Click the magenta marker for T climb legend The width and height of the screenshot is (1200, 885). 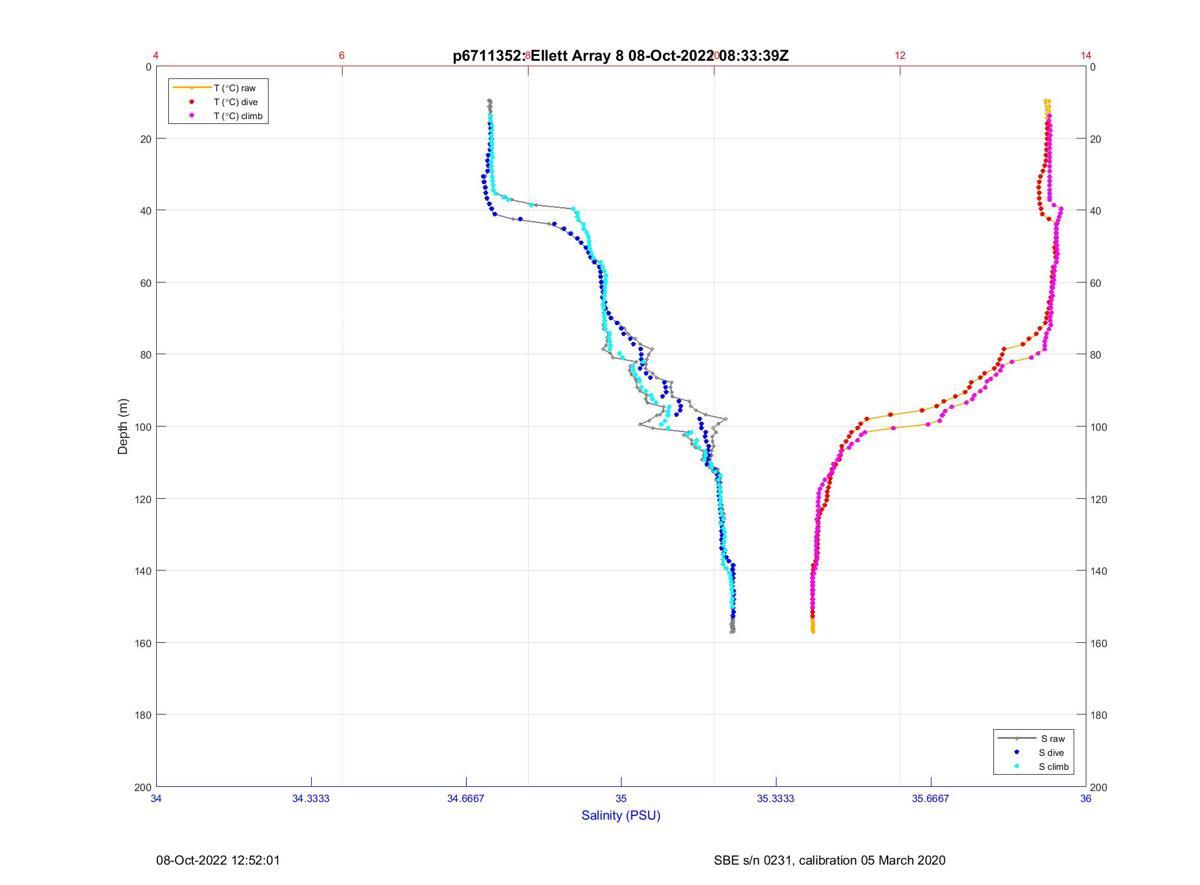(192, 116)
